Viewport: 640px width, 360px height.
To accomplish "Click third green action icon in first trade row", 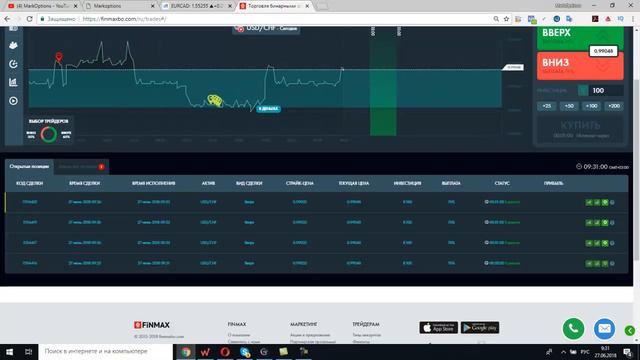I will [x=605, y=202].
